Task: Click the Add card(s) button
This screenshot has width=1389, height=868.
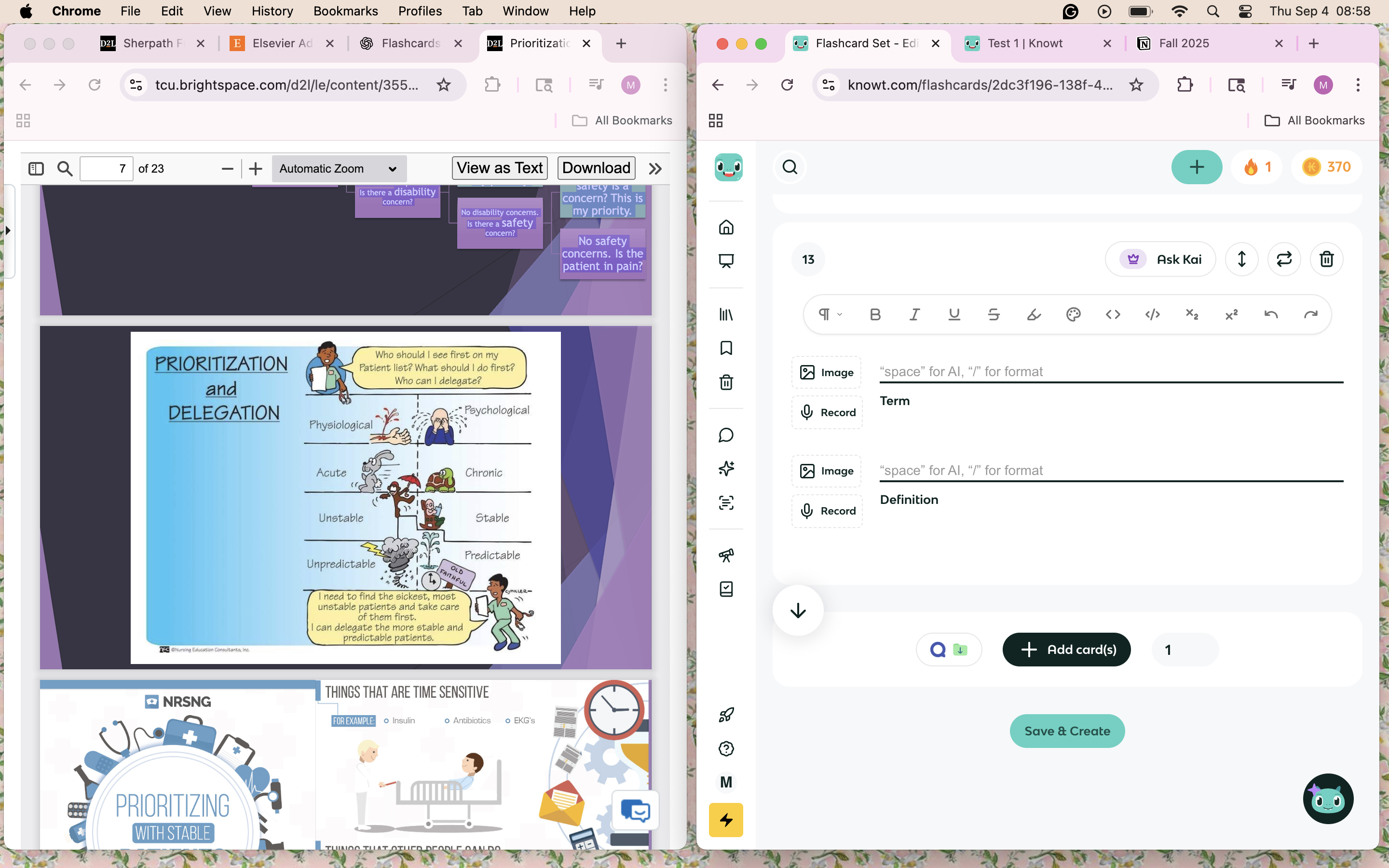Action: click(1066, 649)
